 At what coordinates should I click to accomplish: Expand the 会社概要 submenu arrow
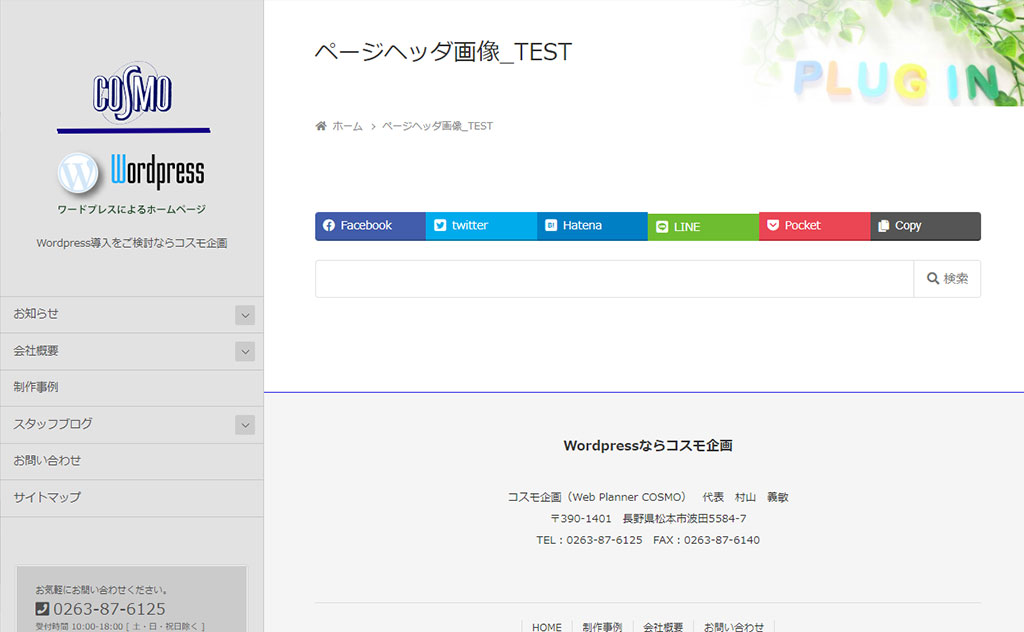(x=245, y=351)
